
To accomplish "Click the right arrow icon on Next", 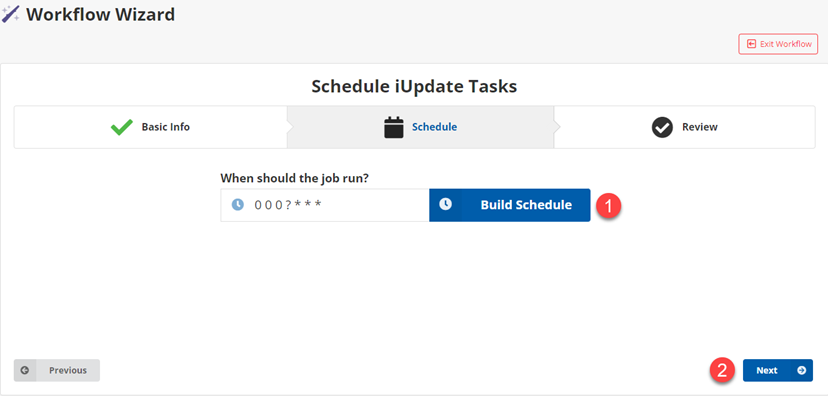I will pos(802,371).
